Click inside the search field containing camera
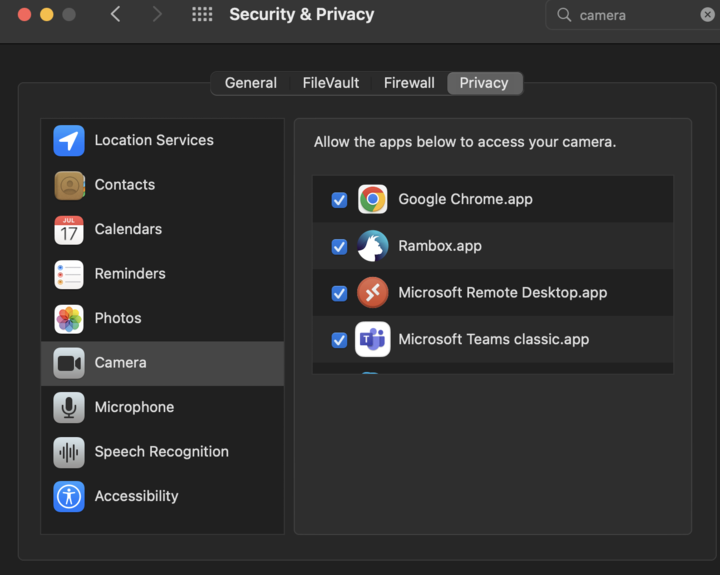 634,15
